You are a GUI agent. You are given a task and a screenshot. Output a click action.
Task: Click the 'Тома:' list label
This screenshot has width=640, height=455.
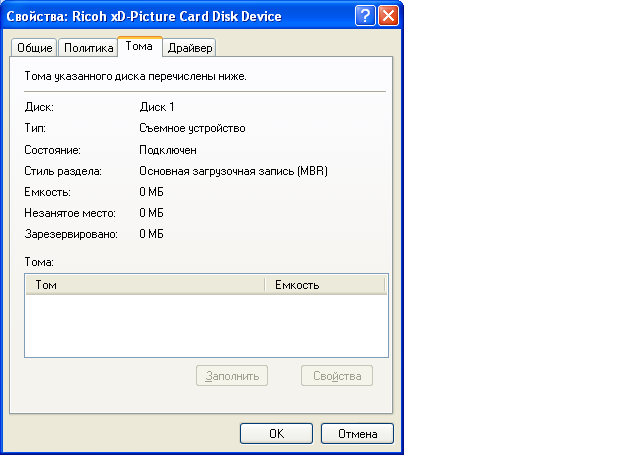coord(39,262)
